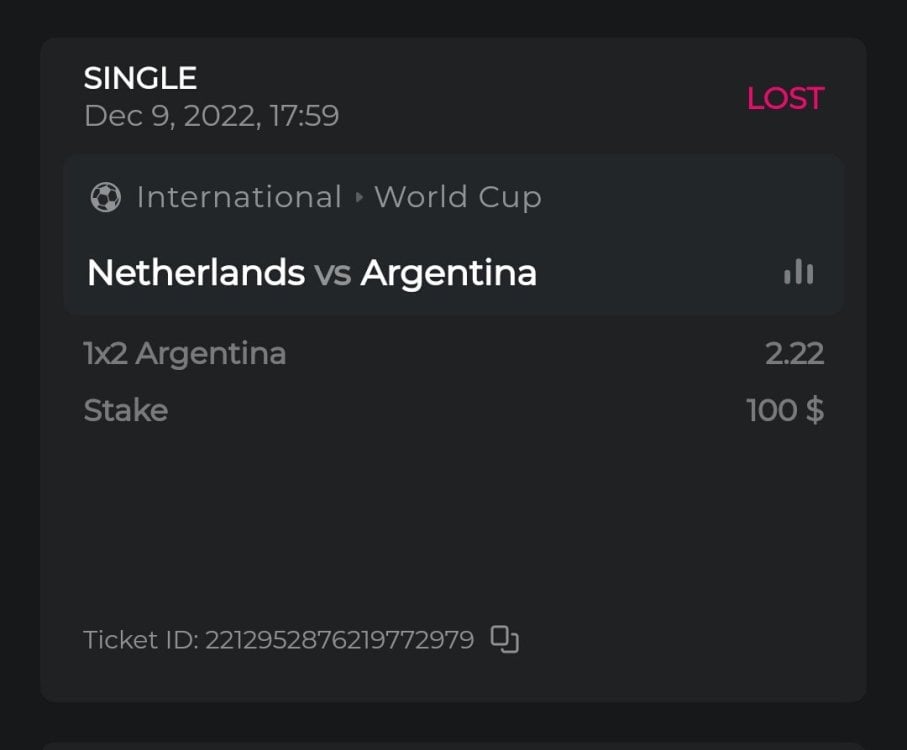
Task: Select the Argentina team name in match title
Action: (x=448, y=272)
